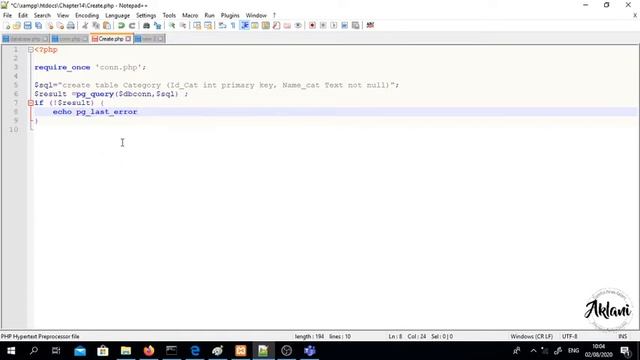Click the Stop macro recording icon
Image resolution: width=640 pixels, height=360 pixels.
pos(323,26)
